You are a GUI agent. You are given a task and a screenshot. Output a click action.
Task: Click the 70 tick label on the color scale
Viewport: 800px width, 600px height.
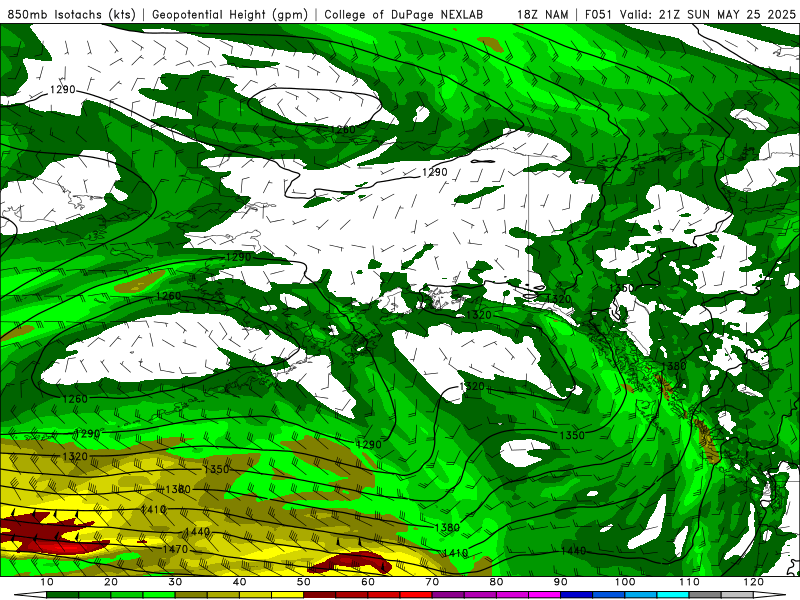point(432,582)
